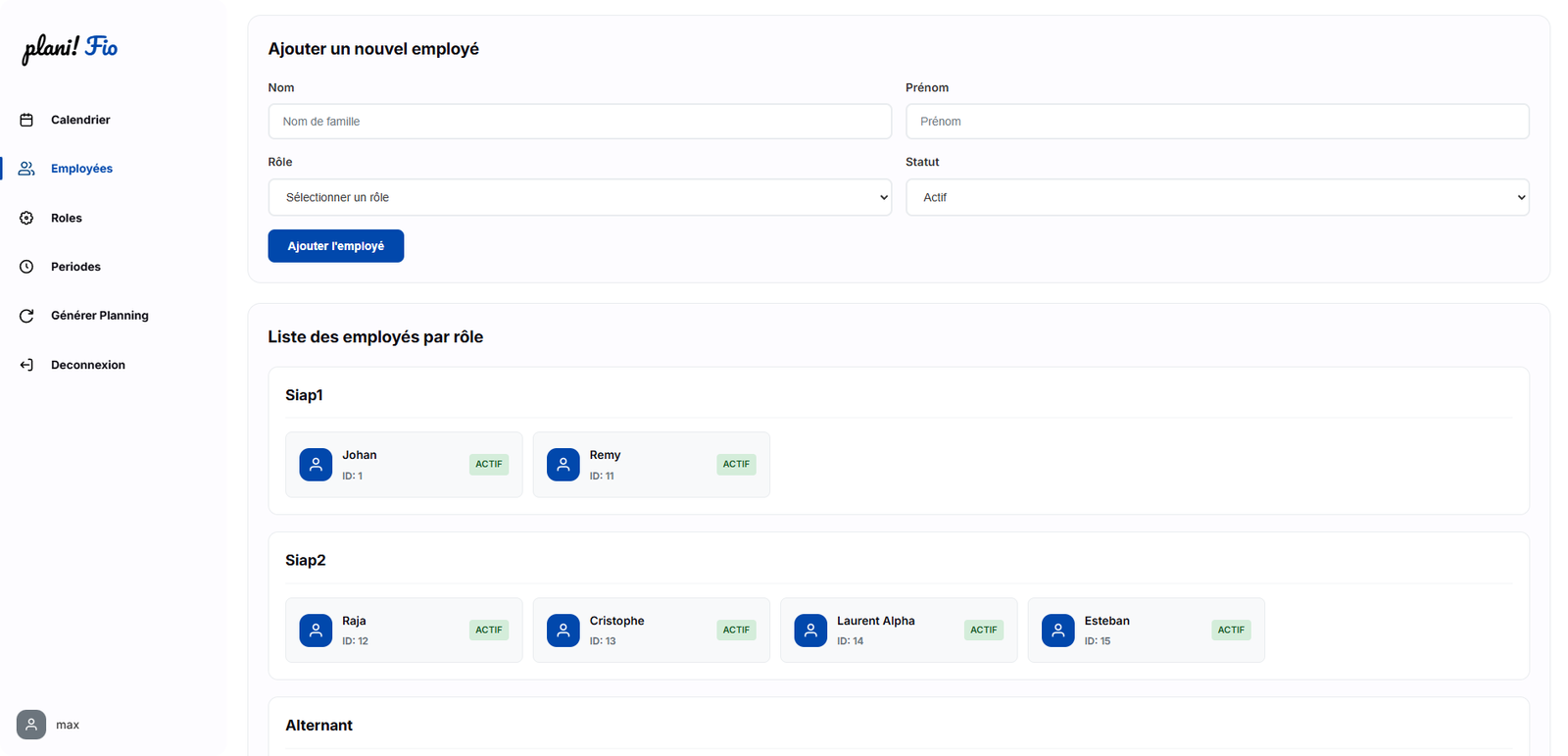
Task: Click the Periodes clock icon
Action: 26,267
